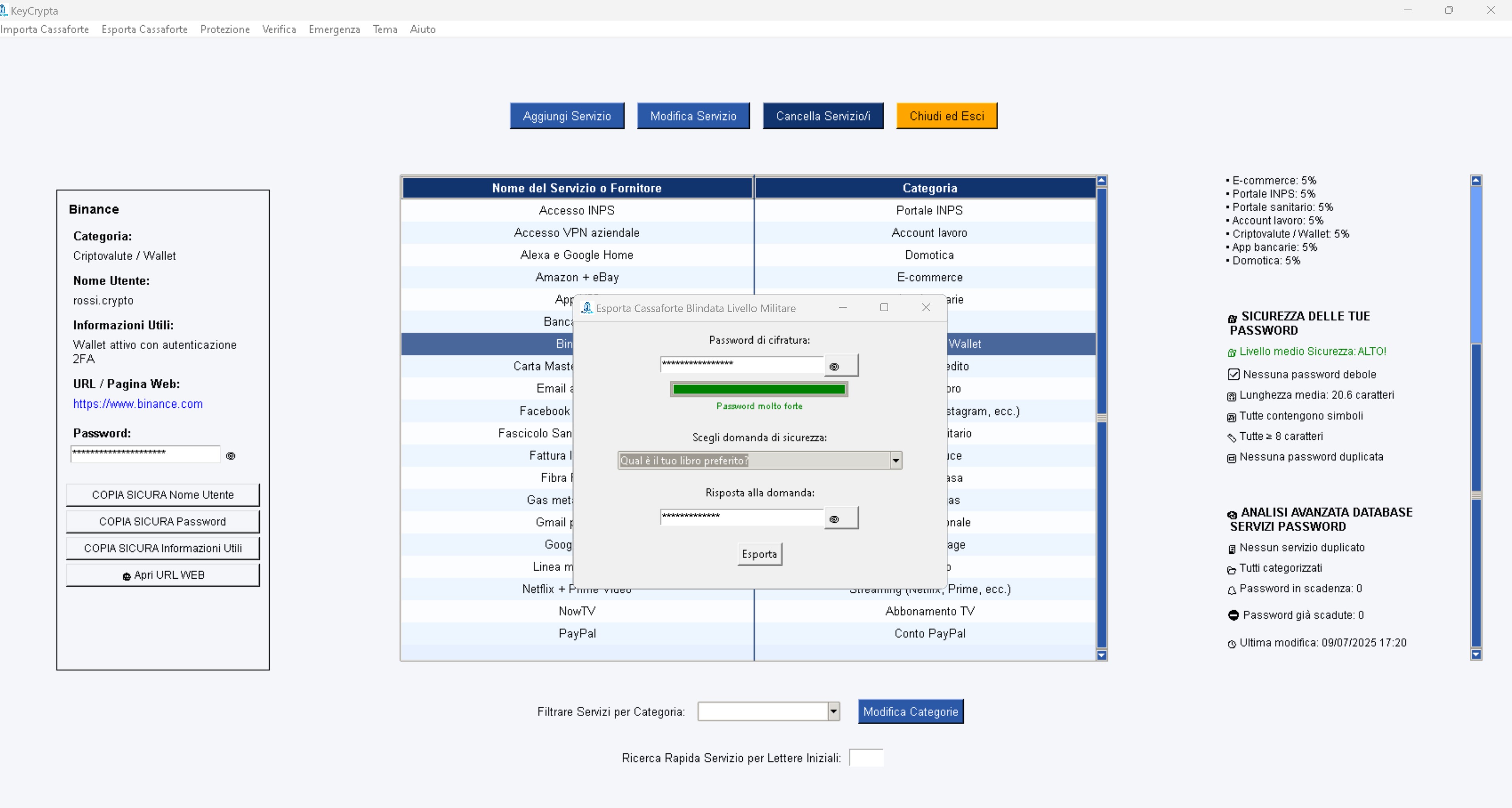
Task: Click bell icon beside Password in scadenza
Action: click(x=1231, y=590)
